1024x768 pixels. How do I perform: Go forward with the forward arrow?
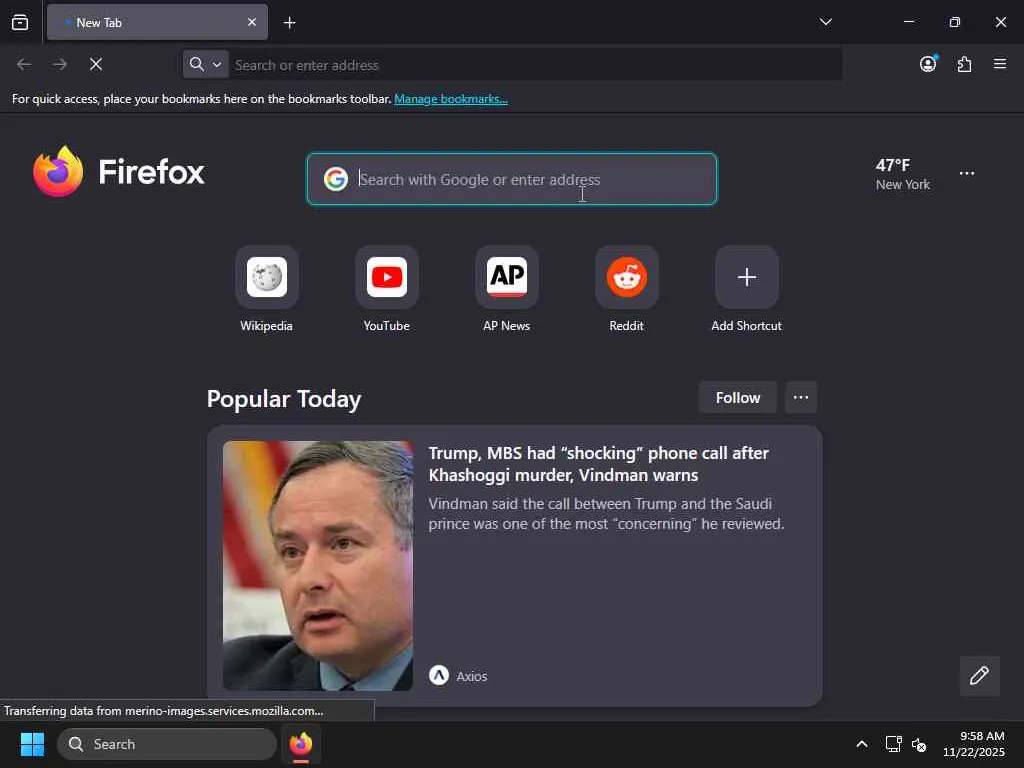[60, 64]
